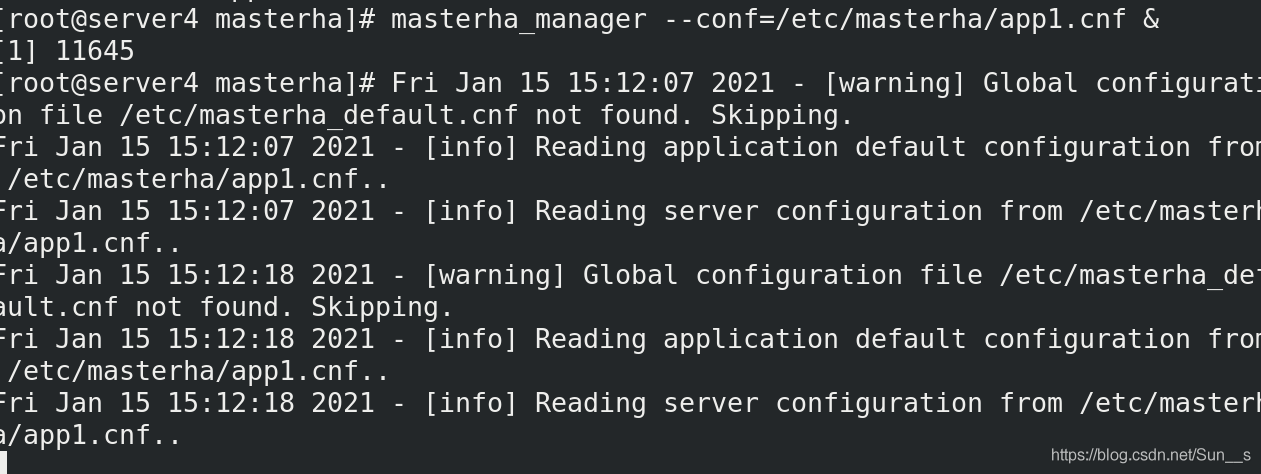
Task: Click the first [info] Reading application line
Action: coord(630,147)
